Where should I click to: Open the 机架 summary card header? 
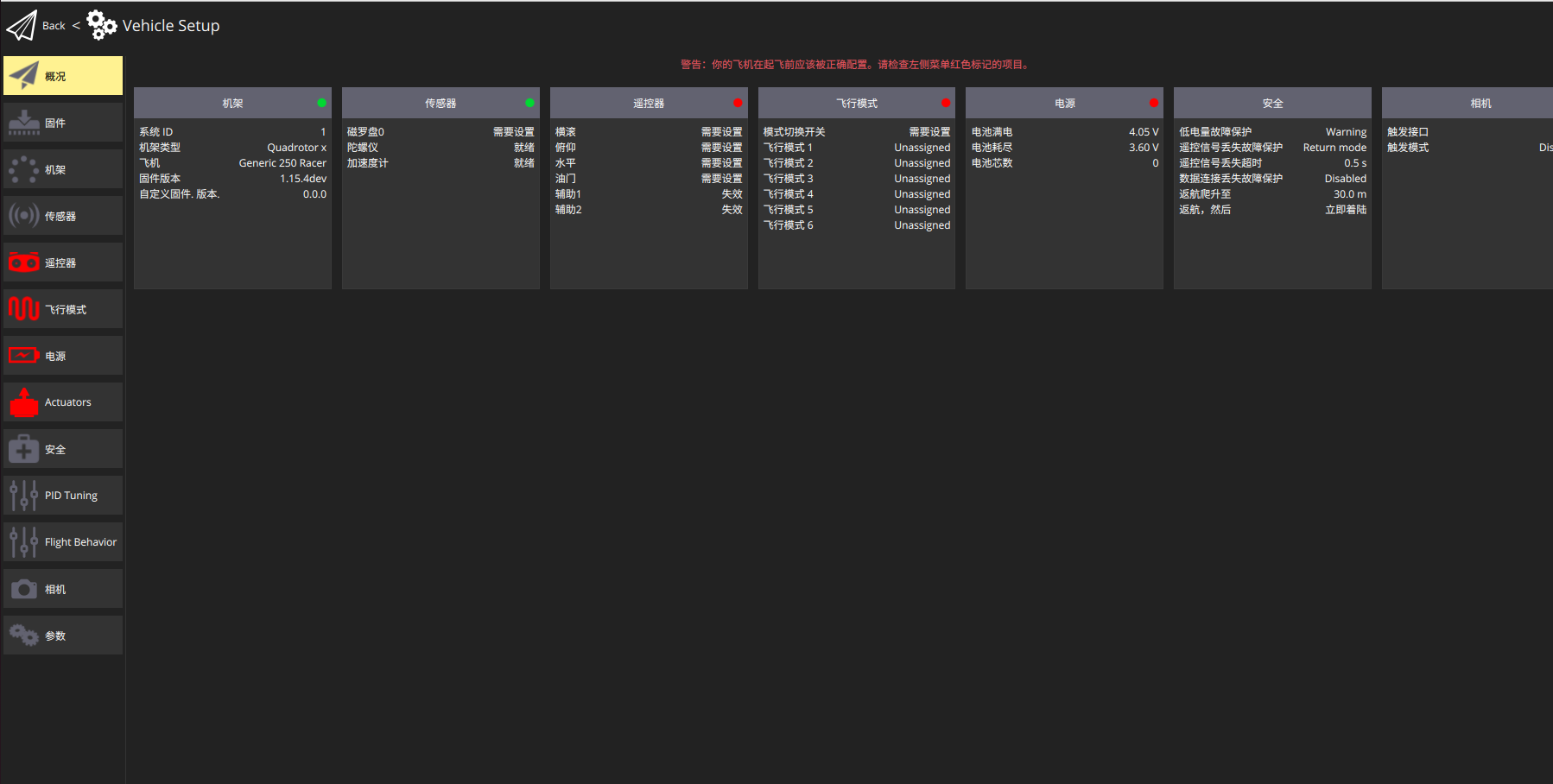tap(232, 103)
